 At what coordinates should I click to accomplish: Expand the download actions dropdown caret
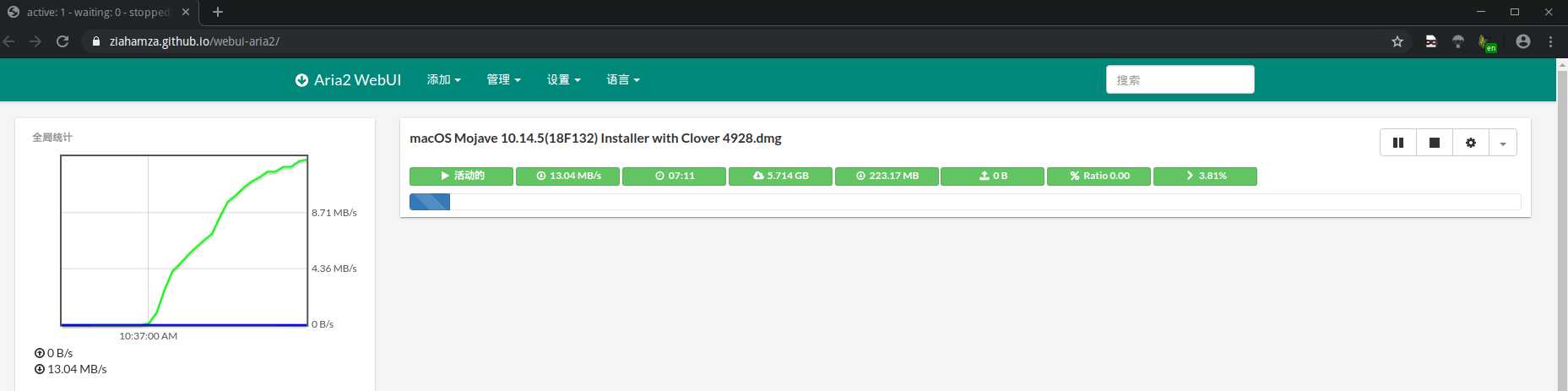pos(1503,143)
